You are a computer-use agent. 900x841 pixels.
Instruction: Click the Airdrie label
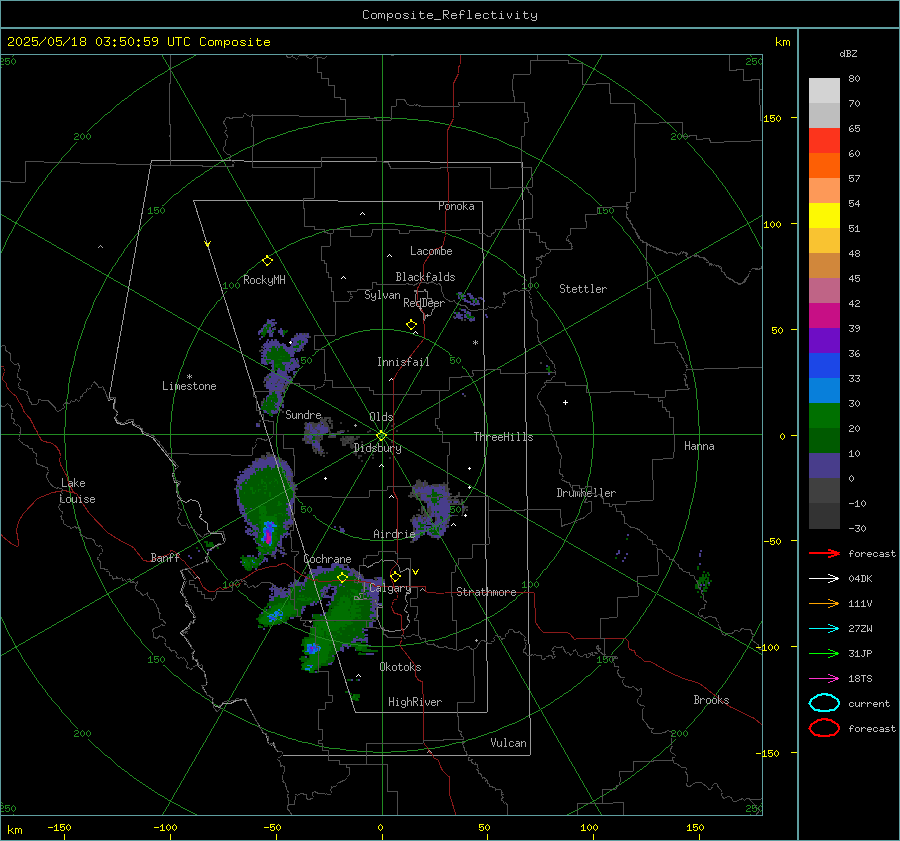(394, 534)
